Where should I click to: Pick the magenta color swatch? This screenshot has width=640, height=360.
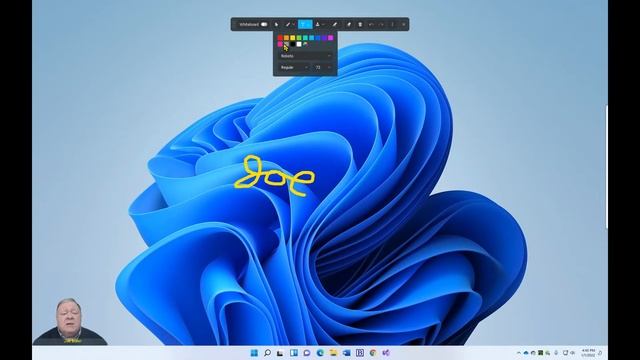tap(331, 38)
